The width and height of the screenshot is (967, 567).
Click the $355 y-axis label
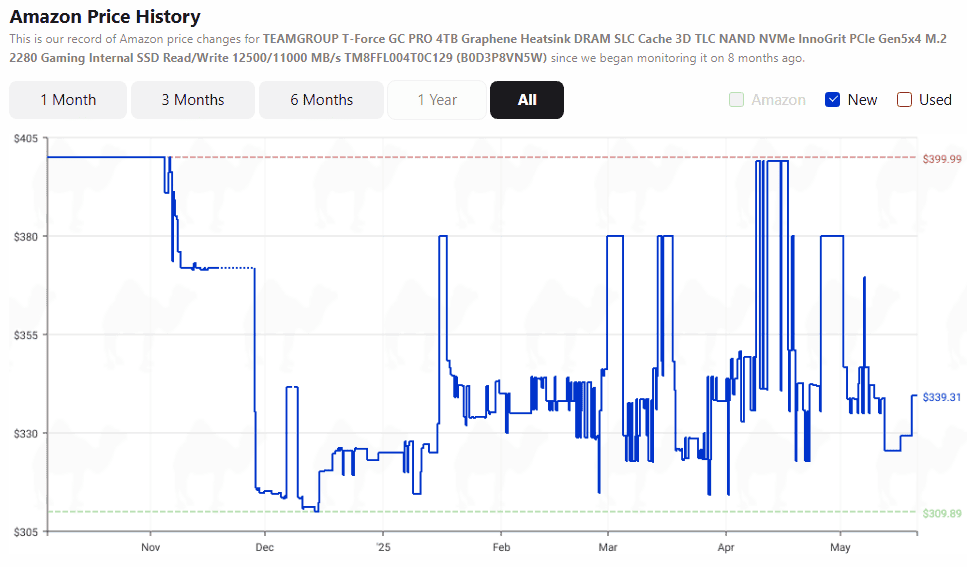tap(26, 336)
